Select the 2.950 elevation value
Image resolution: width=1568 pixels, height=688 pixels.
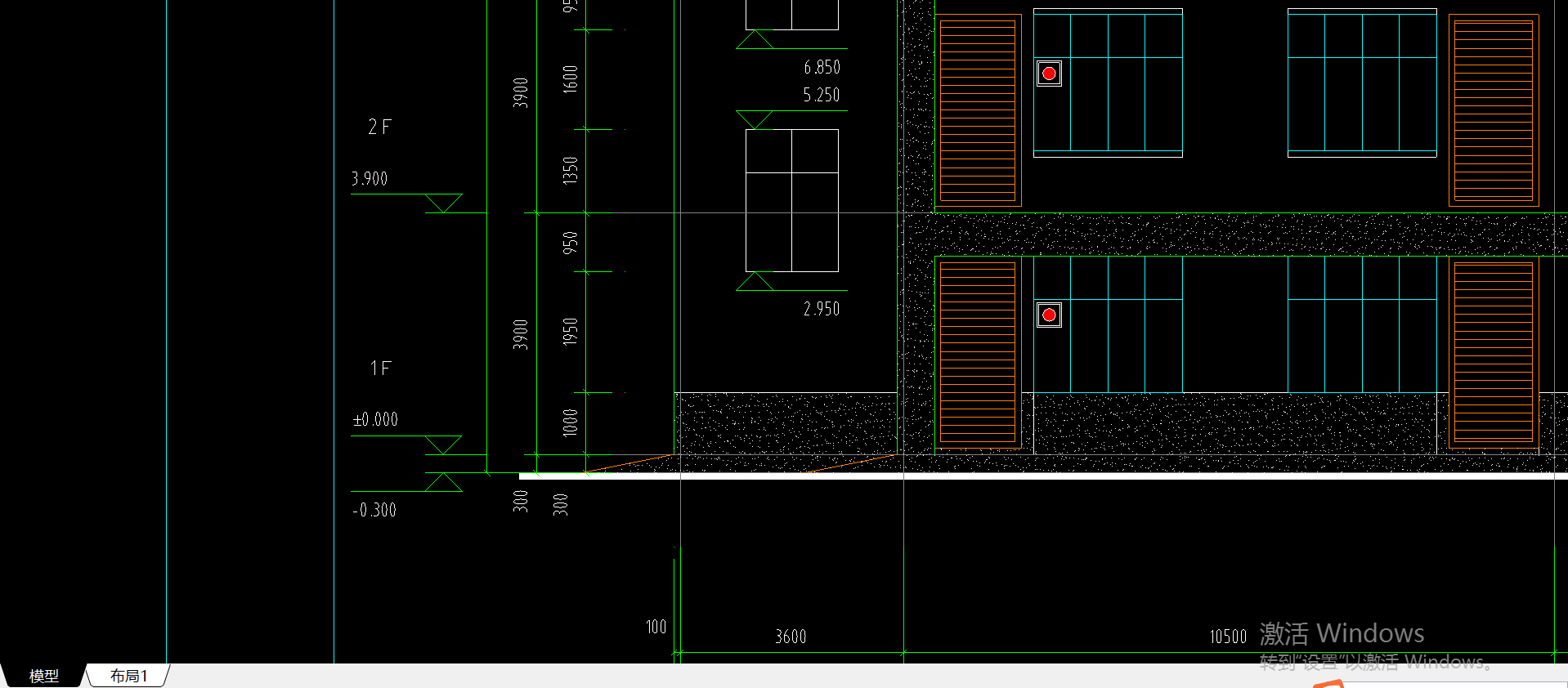tap(821, 309)
